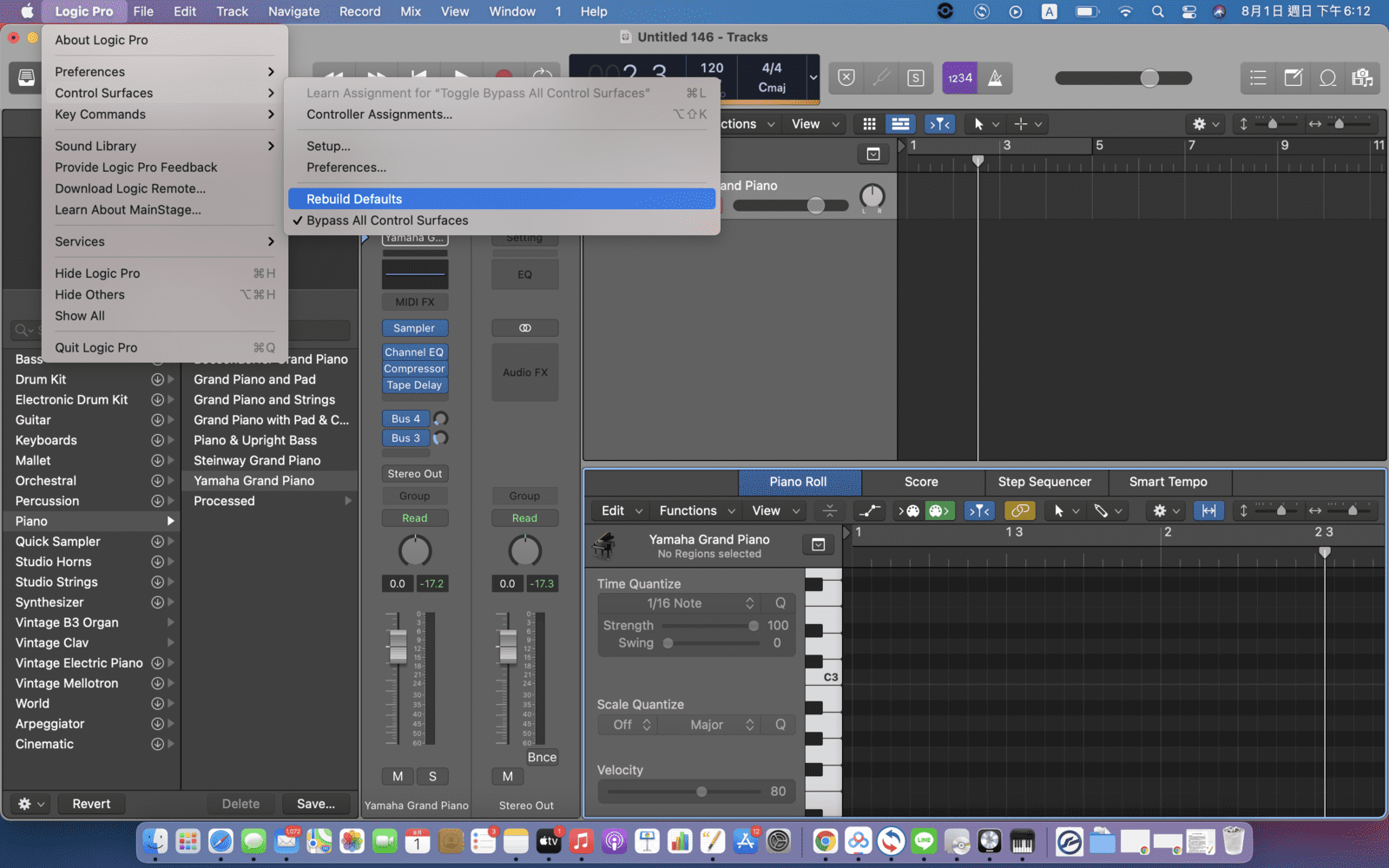Switch Tracks area to grid view icon

869,124
